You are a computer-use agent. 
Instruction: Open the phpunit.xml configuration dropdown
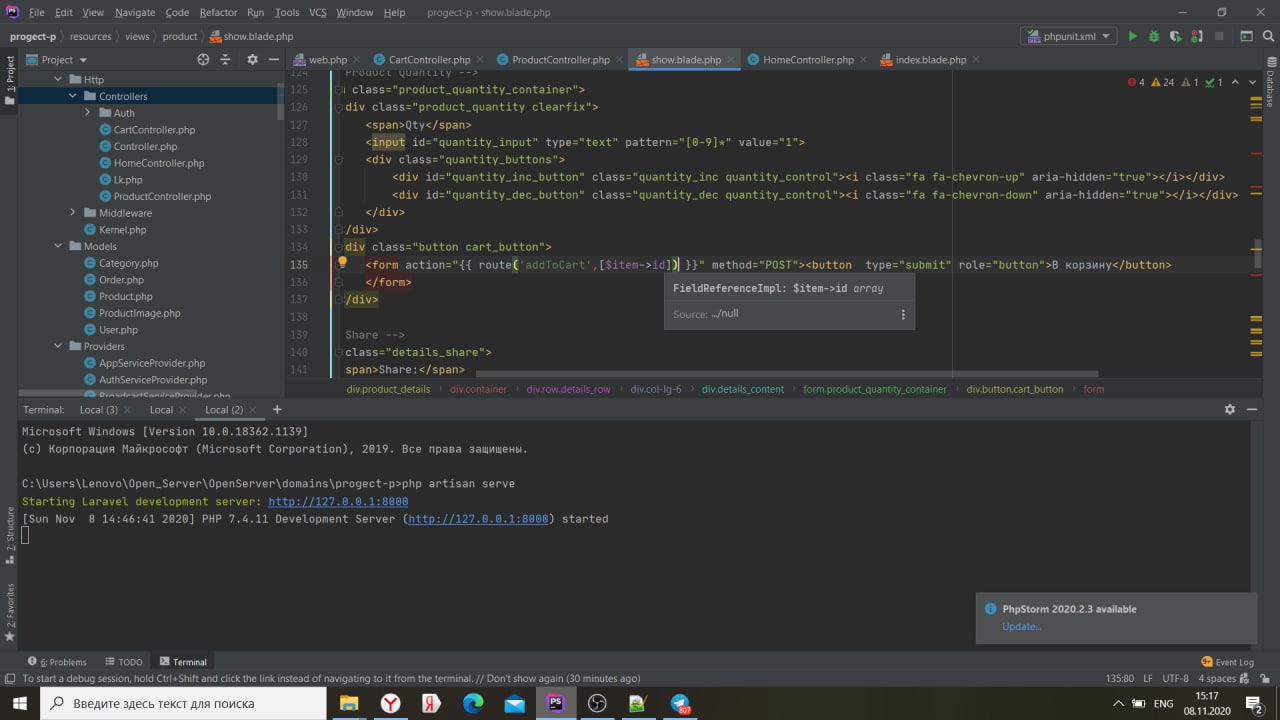1068,36
